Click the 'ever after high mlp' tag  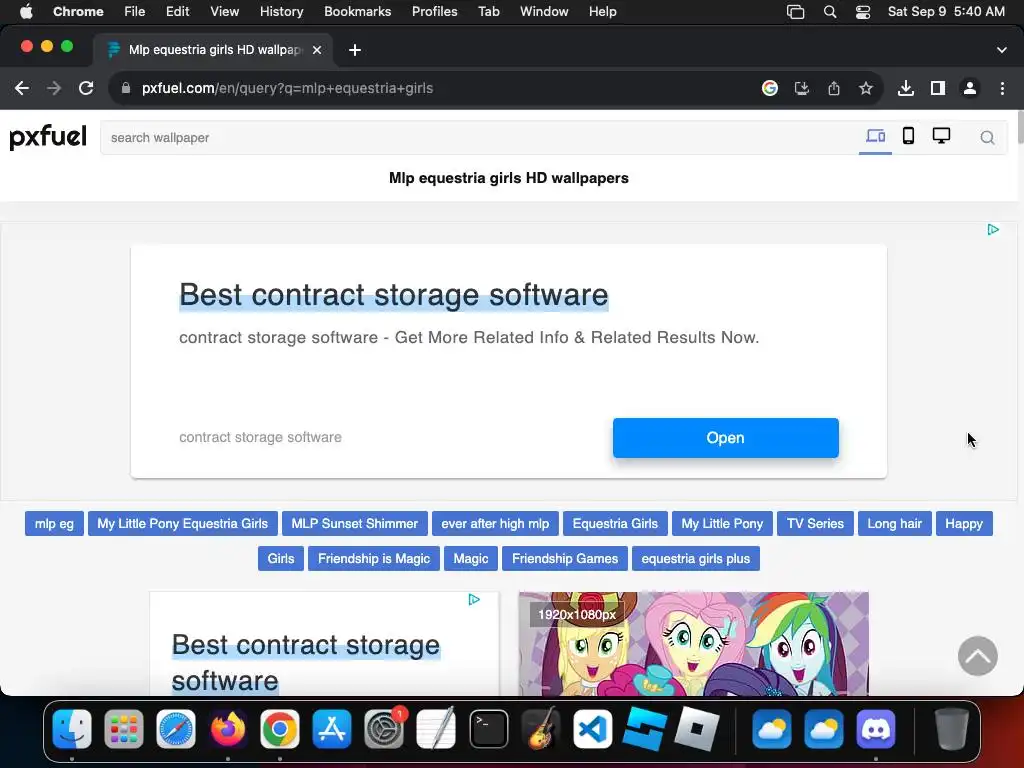pos(495,524)
